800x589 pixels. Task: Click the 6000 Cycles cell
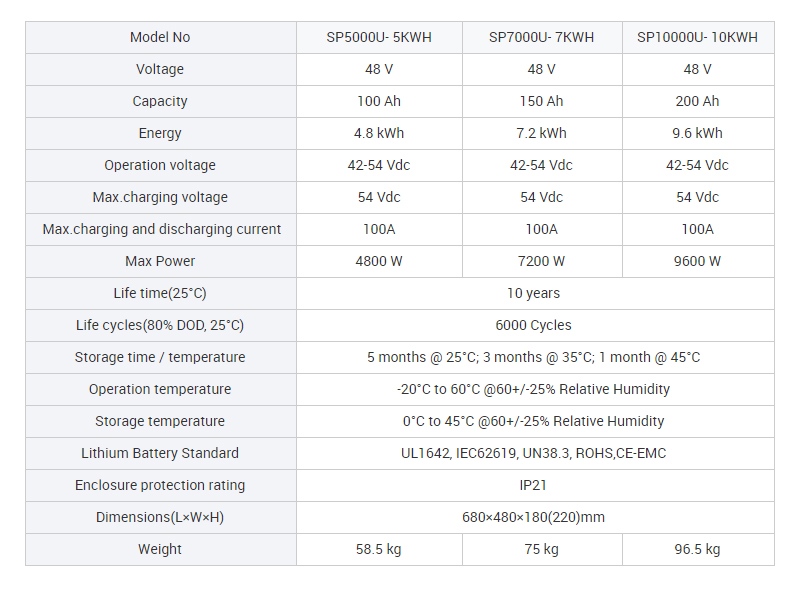pos(534,325)
